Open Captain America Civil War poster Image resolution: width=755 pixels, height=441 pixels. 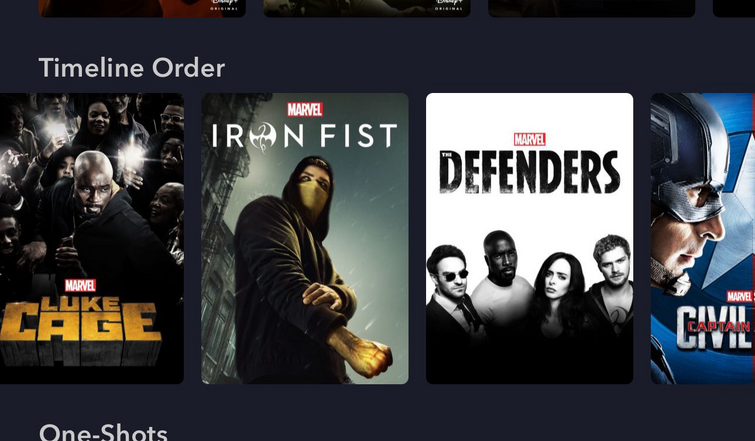(703, 238)
